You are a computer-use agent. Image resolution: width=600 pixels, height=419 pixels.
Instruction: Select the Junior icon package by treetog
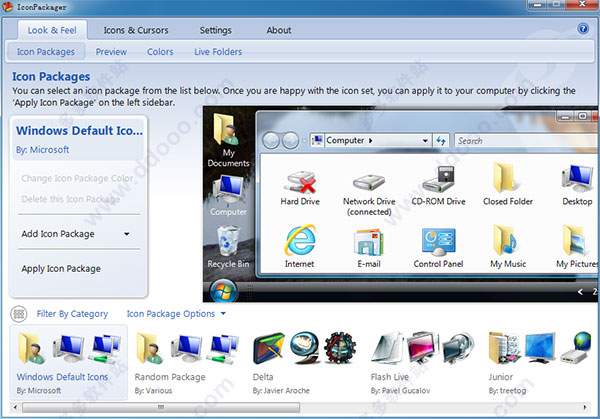[540, 362]
